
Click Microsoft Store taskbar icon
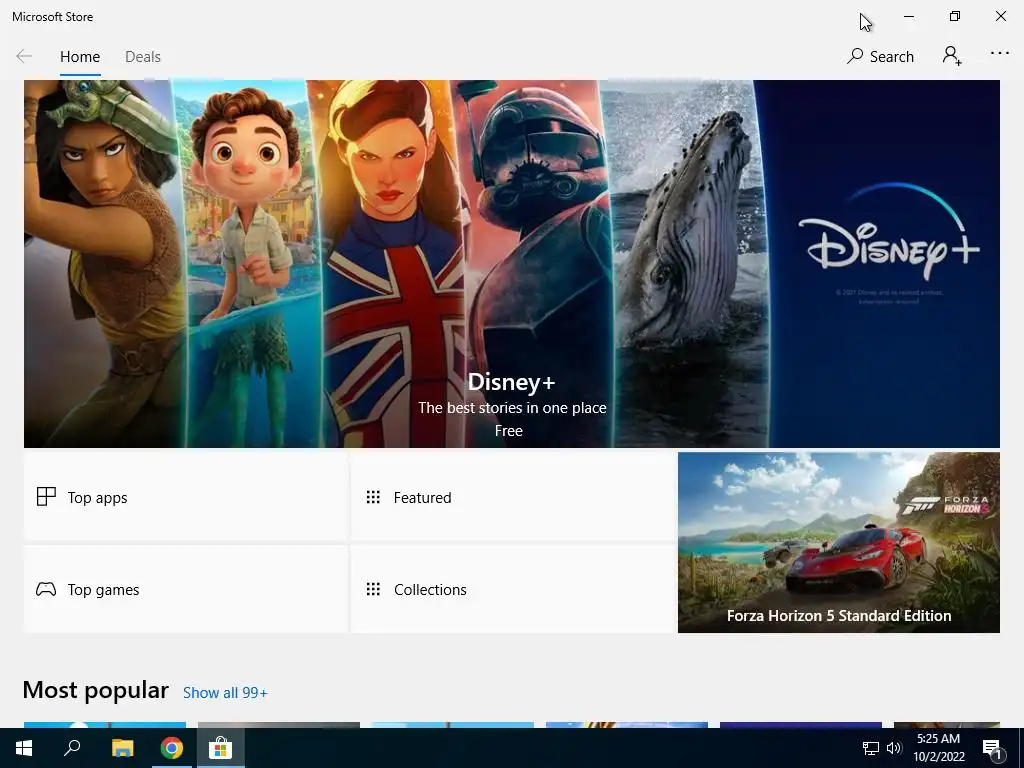(220, 748)
